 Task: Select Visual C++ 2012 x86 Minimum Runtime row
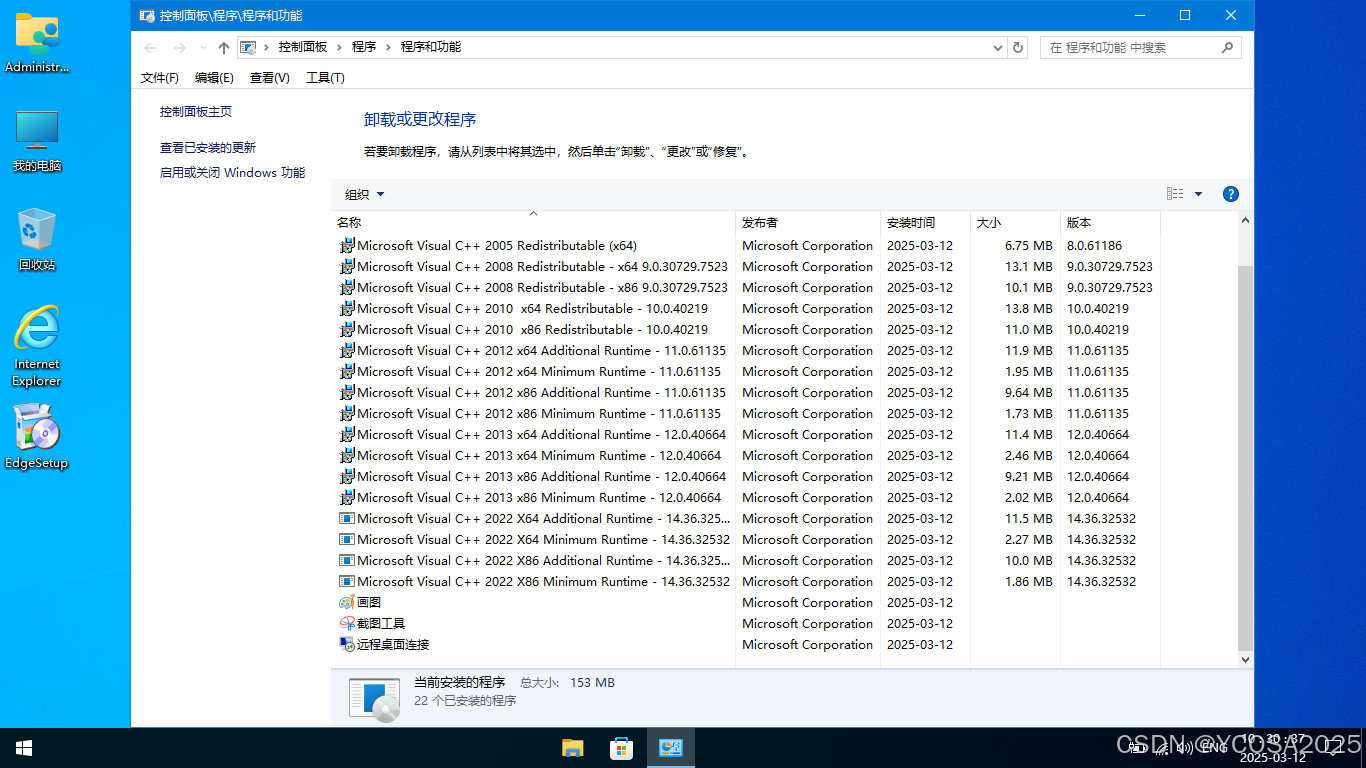click(x=748, y=413)
